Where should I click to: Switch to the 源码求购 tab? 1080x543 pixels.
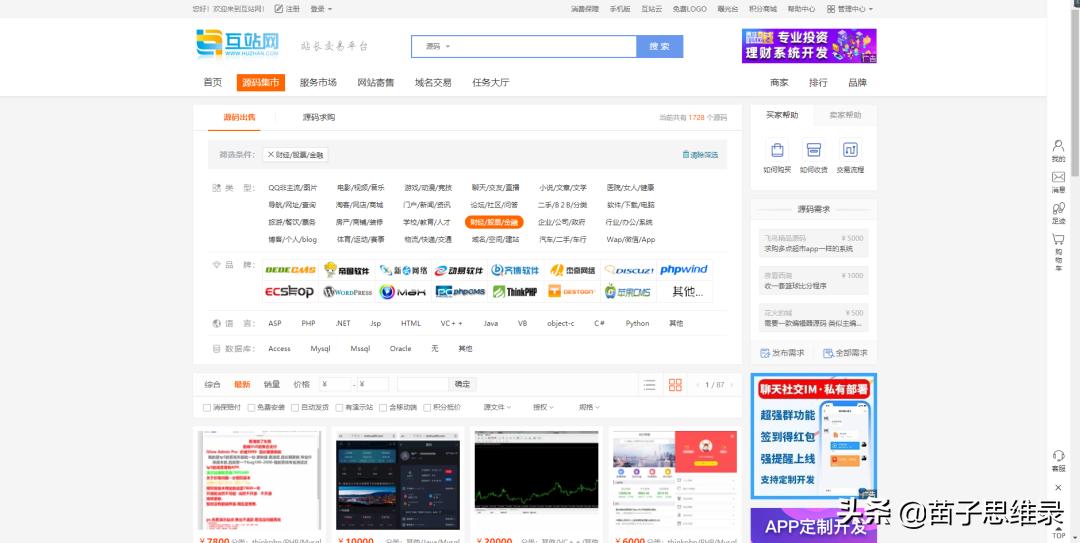click(x=319, y=118)
